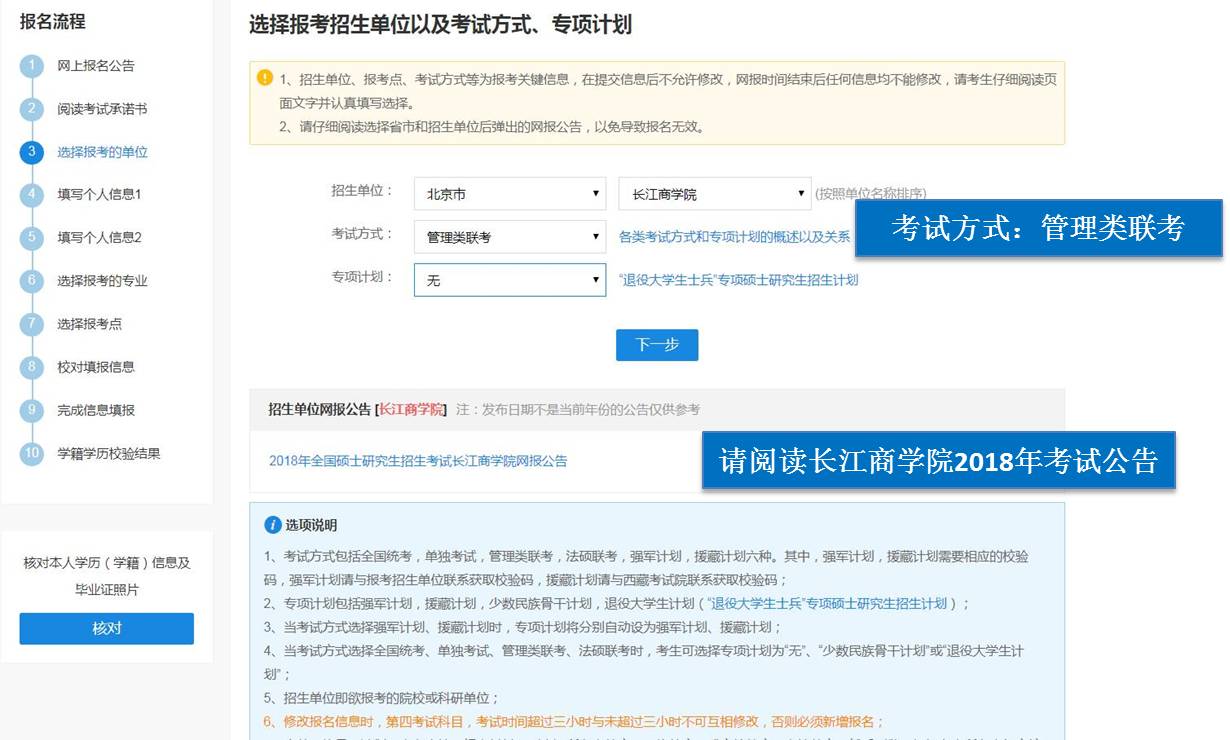
Task: Expand the 专项计划 dropdown showing 无
Action: tap(509, 280)
